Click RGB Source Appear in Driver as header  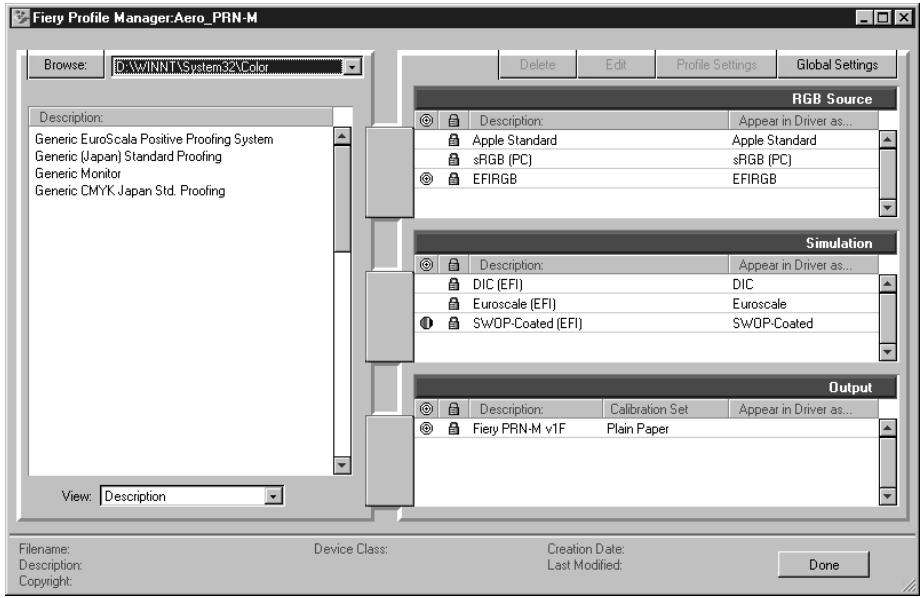pyautogui.click(x=803, y=121)
